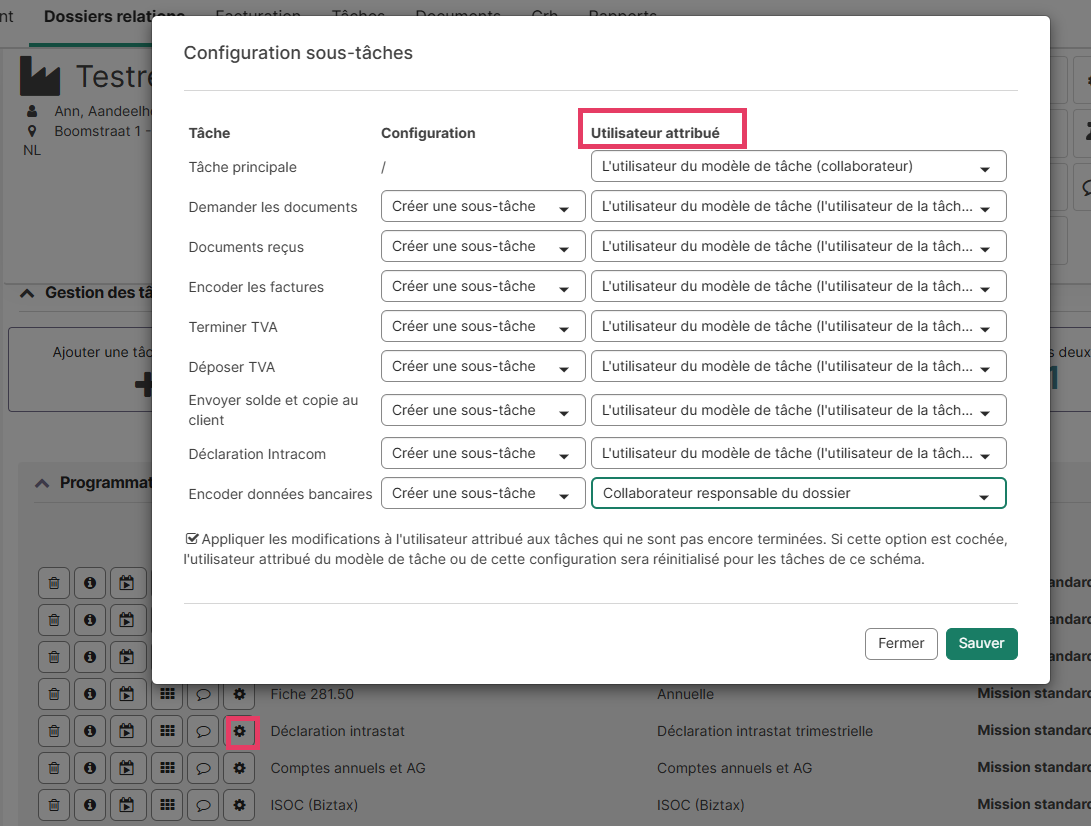Delete the Fiche 281.50 row with trash icon
This screenshot has height=826, width=1091.
tap(54, 694)
